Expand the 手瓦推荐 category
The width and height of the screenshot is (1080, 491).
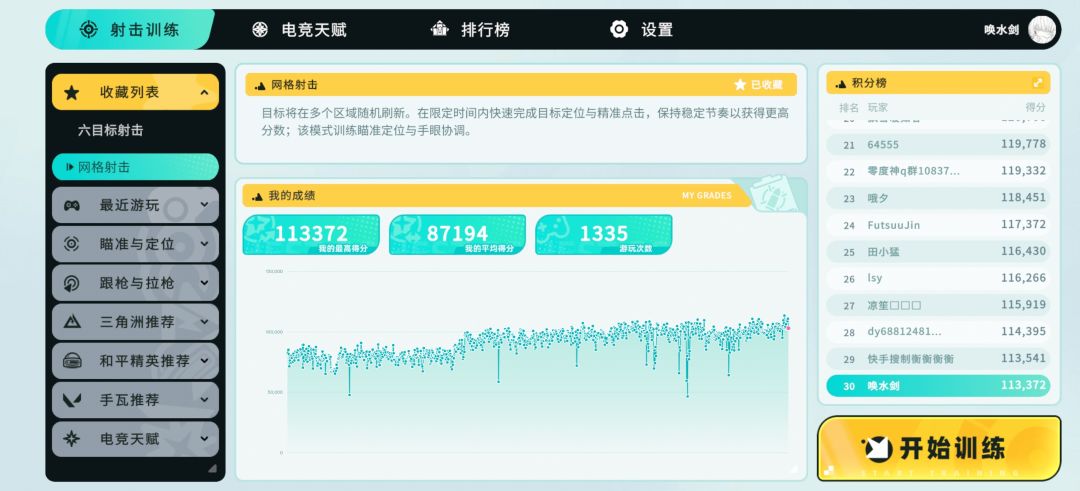pyautogui.click(x=205, y=399)
